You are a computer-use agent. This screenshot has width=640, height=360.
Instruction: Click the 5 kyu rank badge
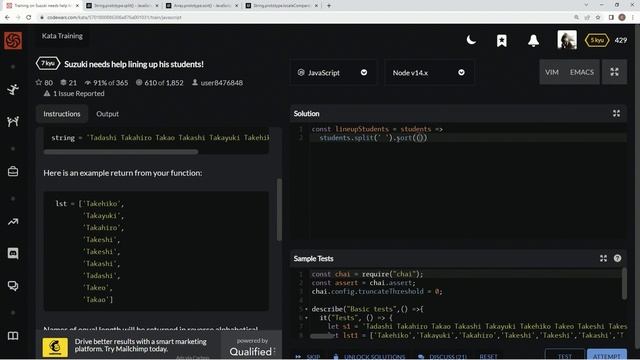(x=597, y=40)
